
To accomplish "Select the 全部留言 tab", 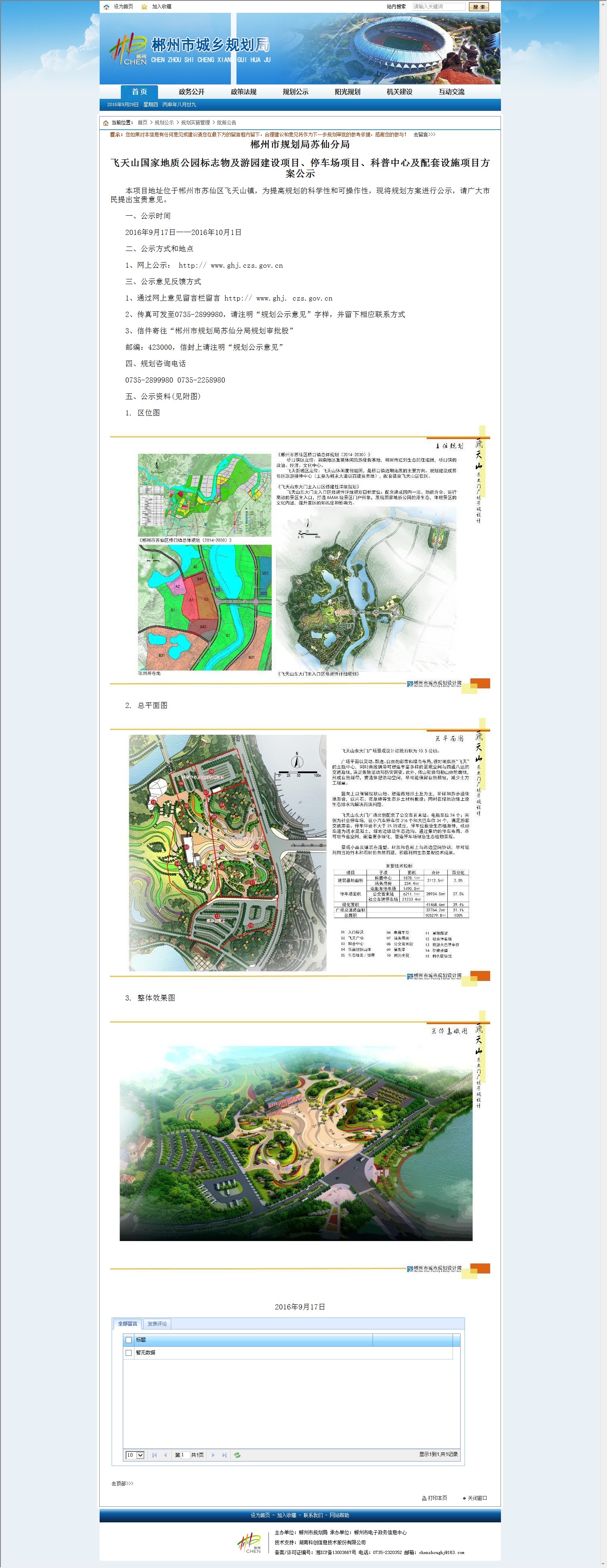I will point(128,1323).
